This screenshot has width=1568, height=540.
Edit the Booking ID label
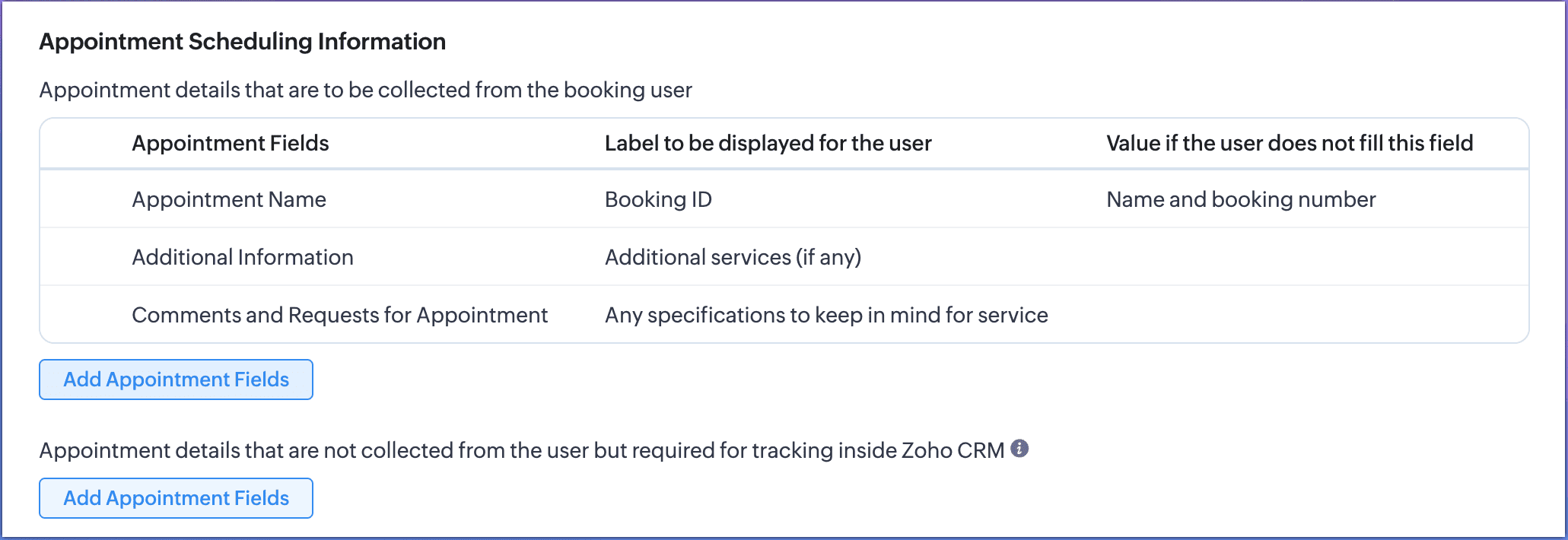[658, 199]
